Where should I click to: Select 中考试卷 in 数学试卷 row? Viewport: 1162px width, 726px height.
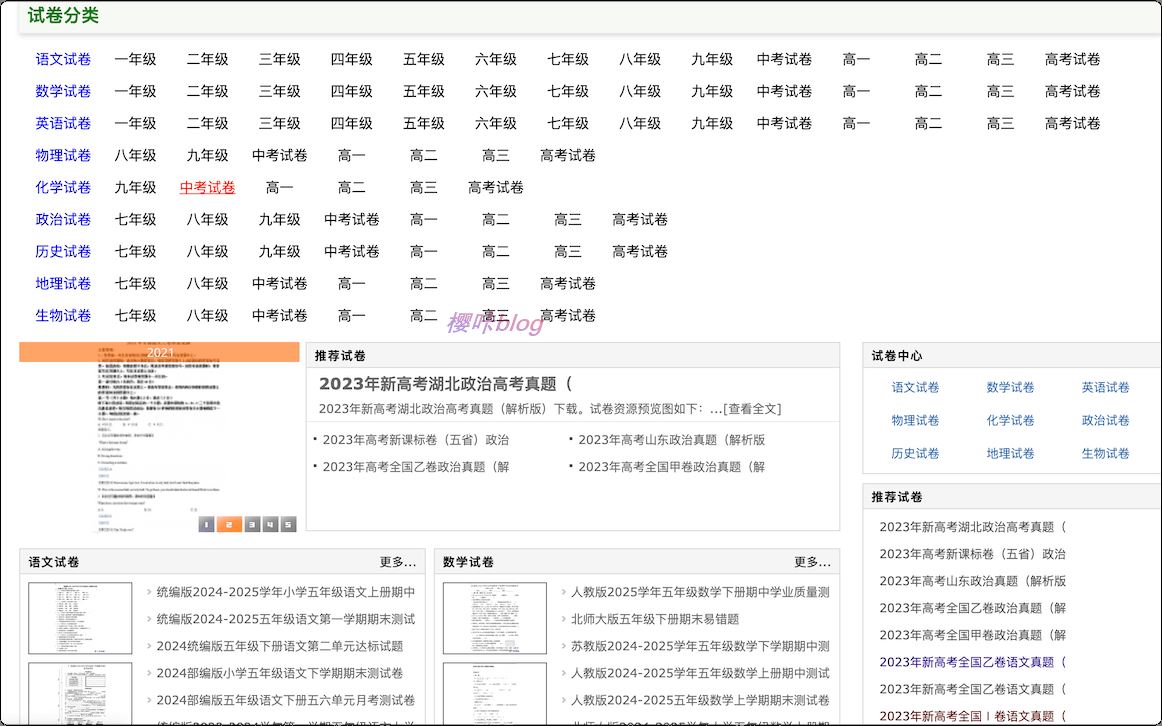pyautogui.click(x=784, y=91)
